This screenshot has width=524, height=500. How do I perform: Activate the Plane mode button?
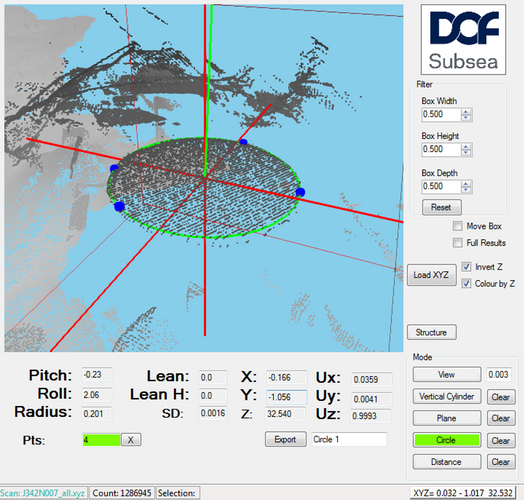click(x=447, y=418)
